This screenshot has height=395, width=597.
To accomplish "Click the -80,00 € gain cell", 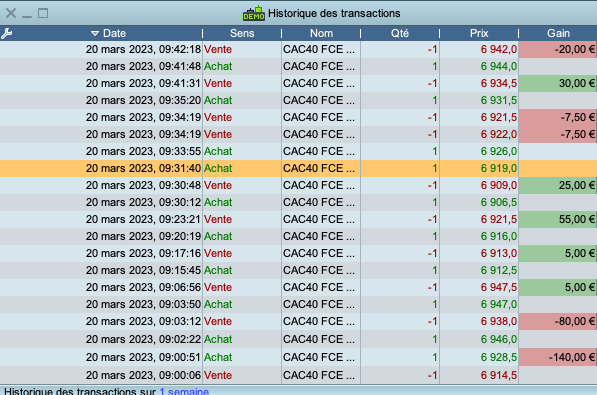I will click(x=558, y=321).
